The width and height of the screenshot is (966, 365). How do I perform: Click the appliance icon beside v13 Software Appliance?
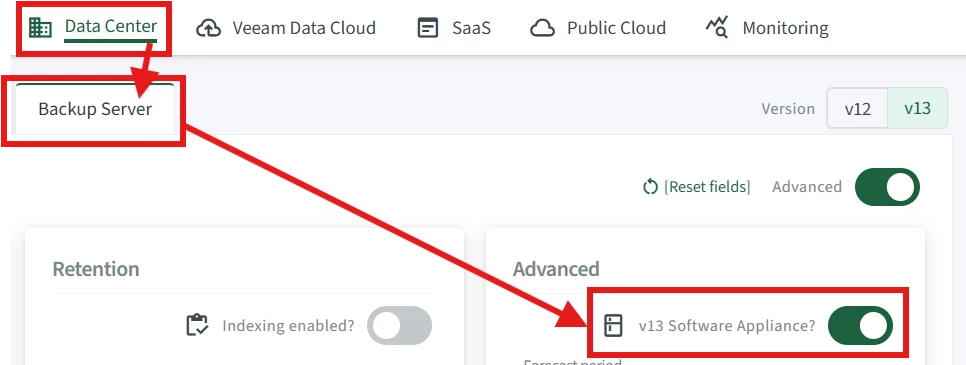[613, 325]
